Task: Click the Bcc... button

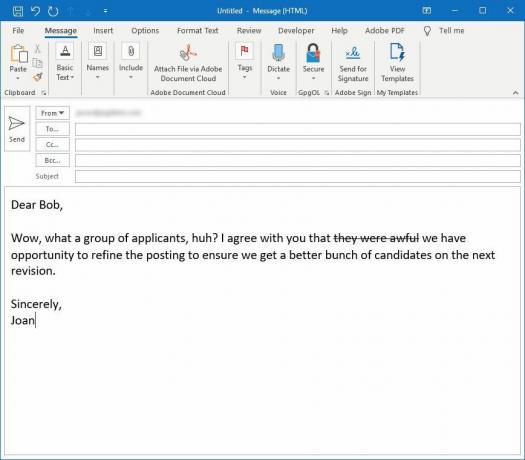Action: pyautogui.click(x=53, y=160)
